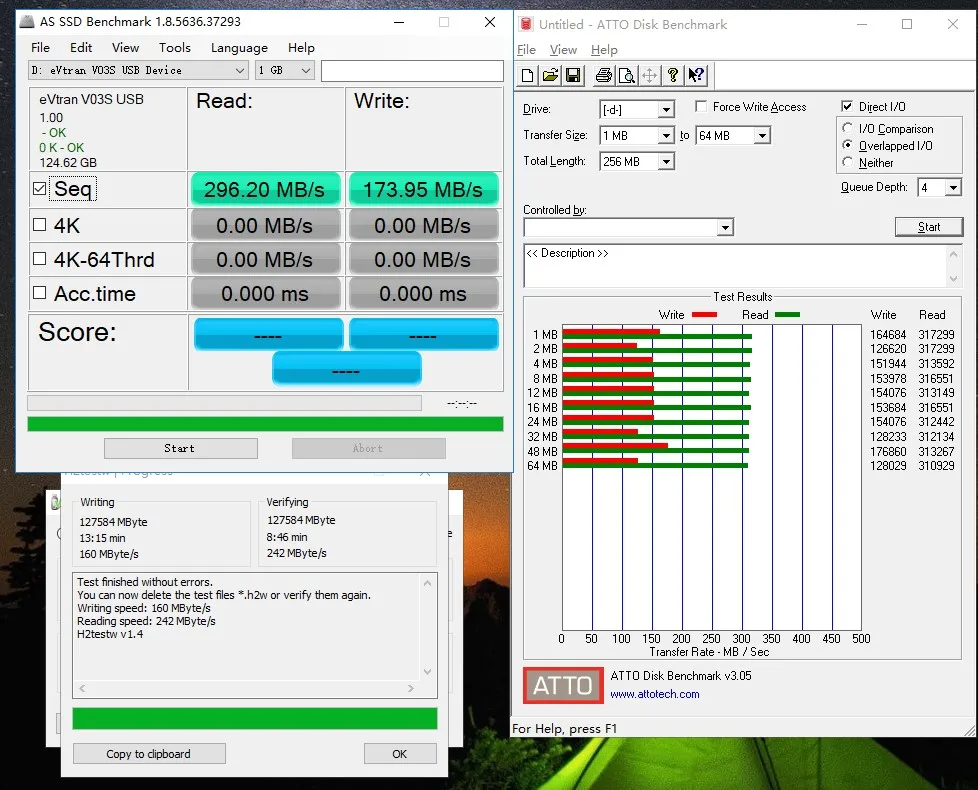Click the ATTO Disk Benchmark title bar icon
The height and width of the screenshot is (790, 978).
(x=526, y=24)
